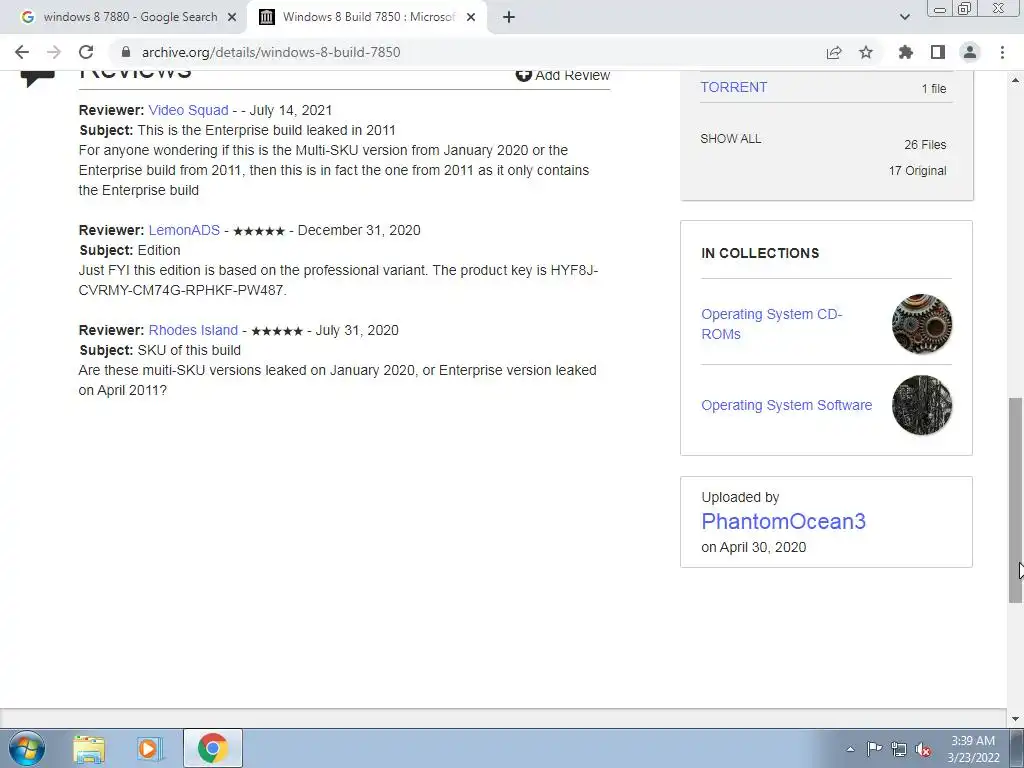
Task: Click the lock icon in address bar
Action: click(126, 52)
